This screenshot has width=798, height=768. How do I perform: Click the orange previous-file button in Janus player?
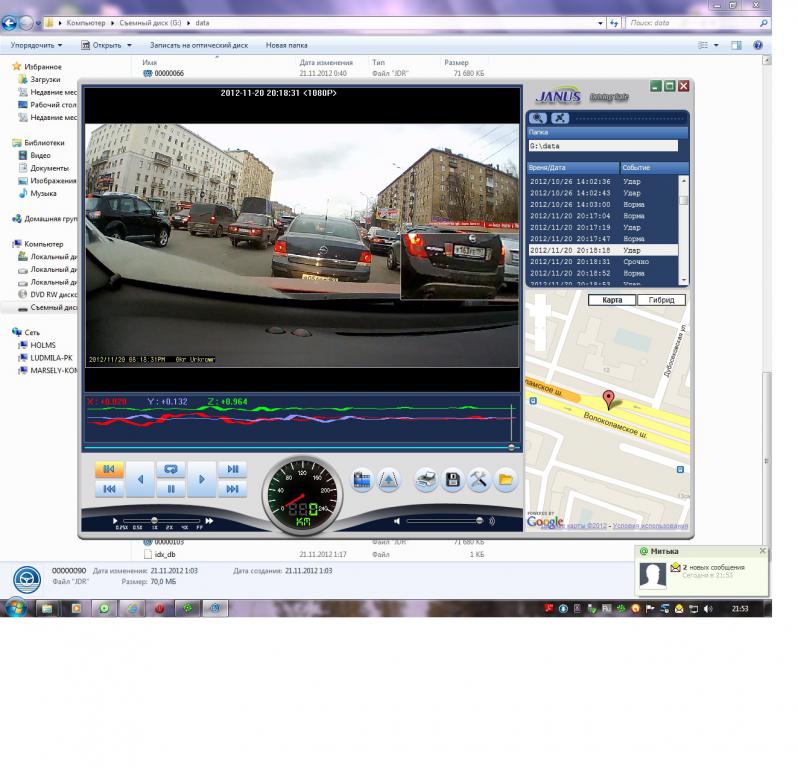pyautogui.click(x=109, y=469)
